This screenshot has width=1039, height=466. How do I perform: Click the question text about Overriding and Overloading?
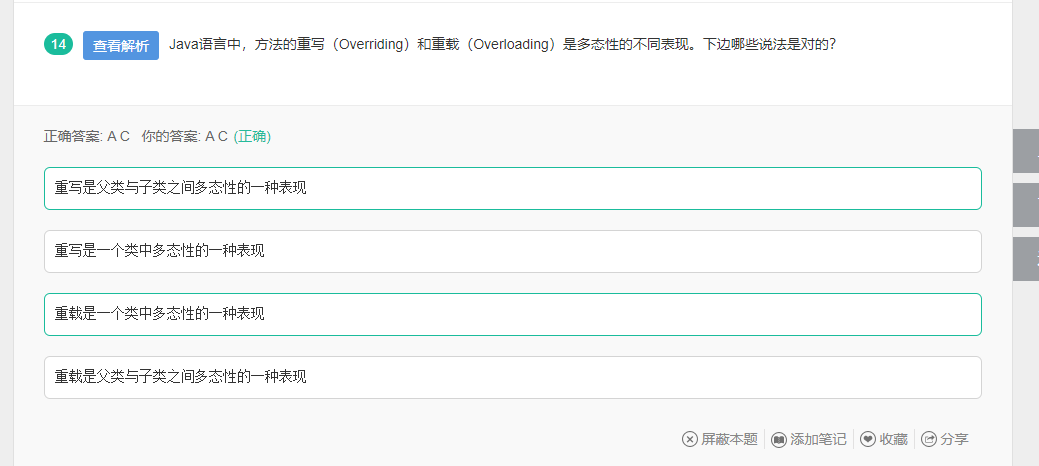point(502,44)
